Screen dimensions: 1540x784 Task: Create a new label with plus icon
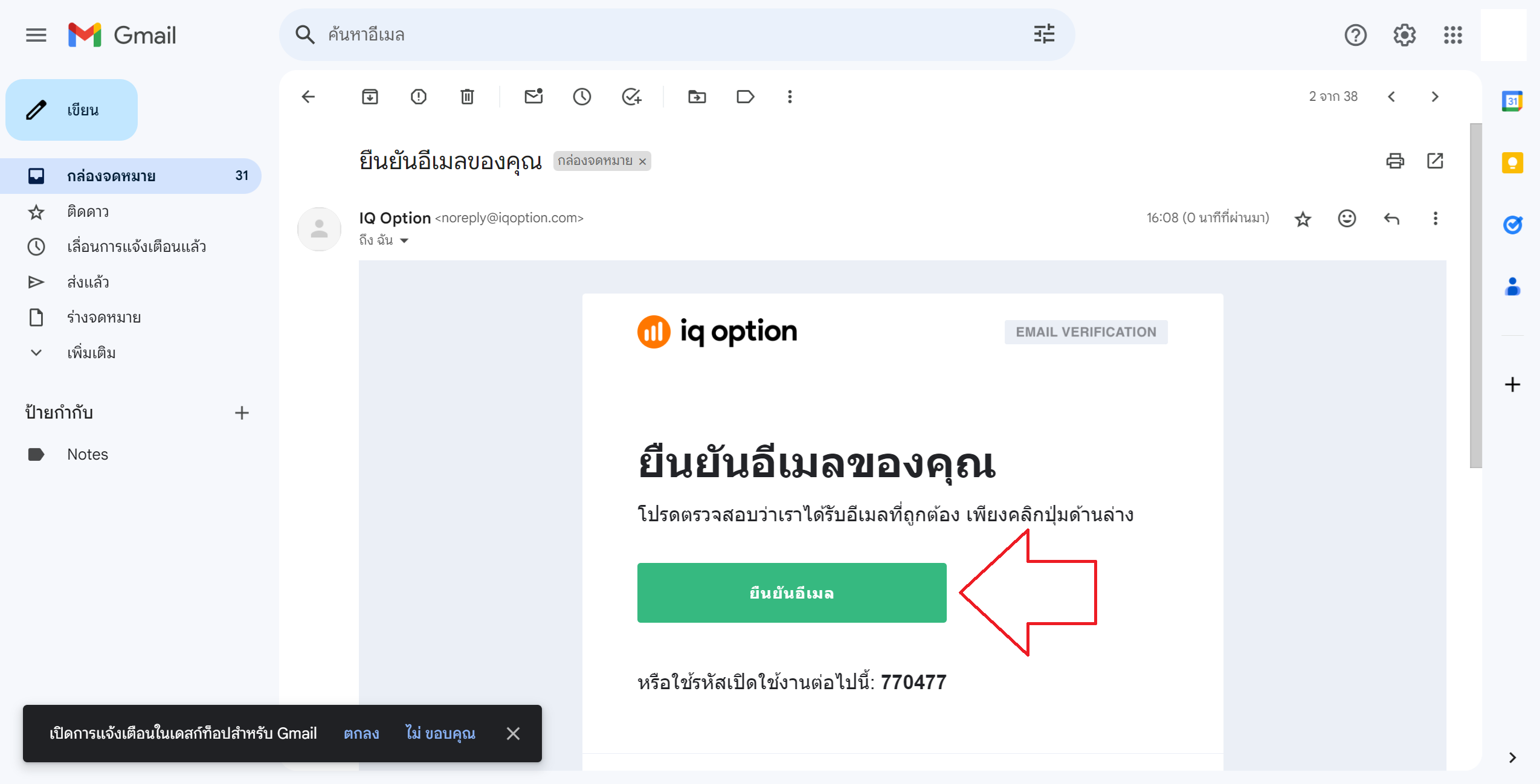[x=242, y=413]
